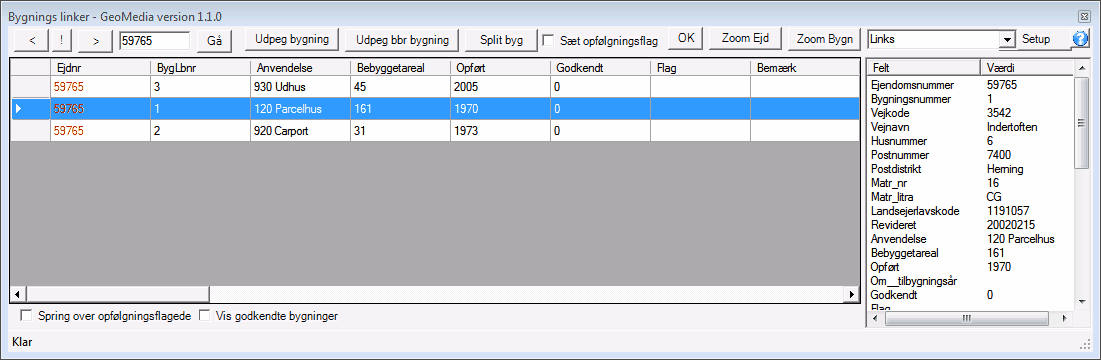Click the grid horizontal scrollbar thumb
The height and width of the screenshot is (360, 1101).
[x=118, y=294]
